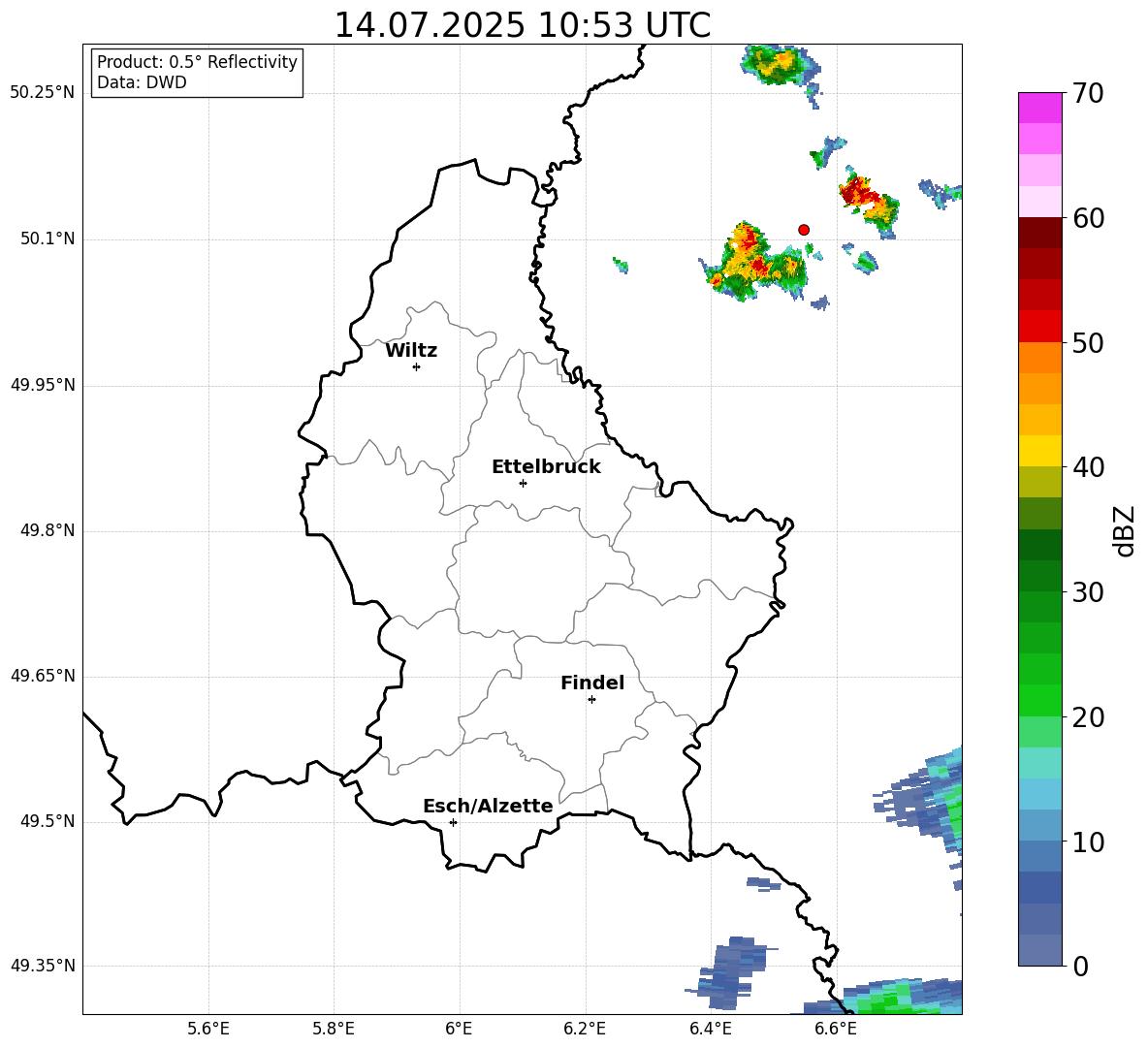The height and width of the screenshot is (1048, 1148).
Task: Click the 6.6°E longitude label
Action: (836, 1029)
